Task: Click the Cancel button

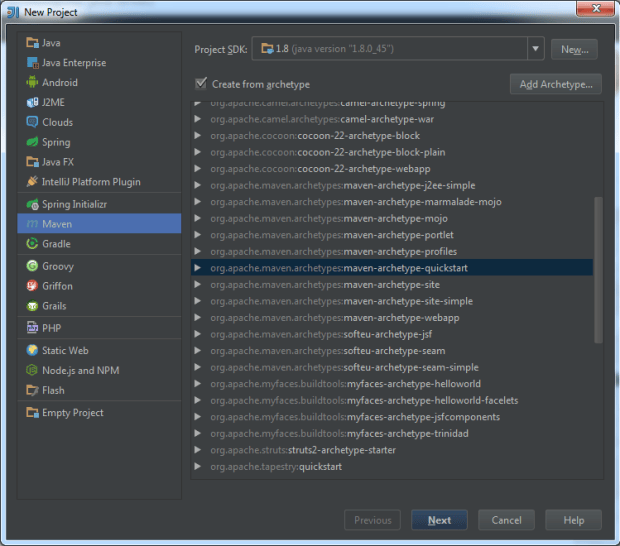Action: click(x=507, y=520)
